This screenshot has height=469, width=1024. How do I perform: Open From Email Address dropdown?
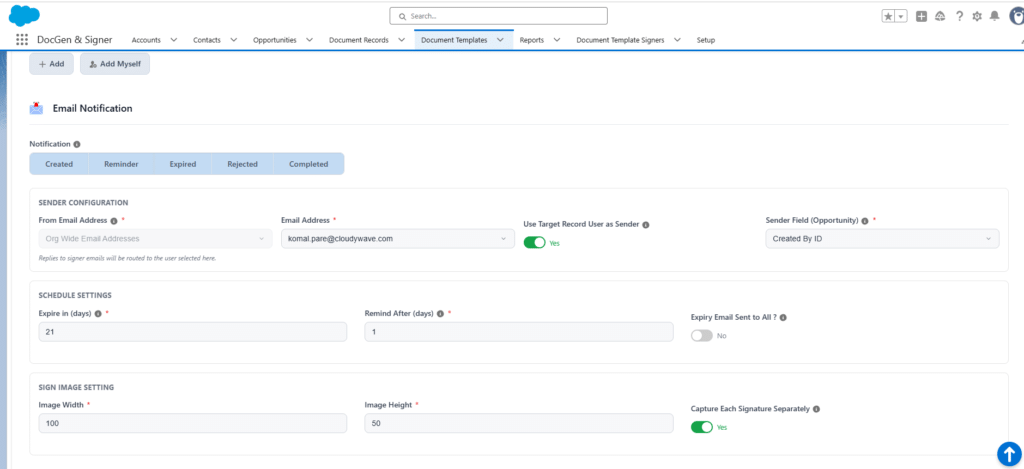tap(155, 238)
